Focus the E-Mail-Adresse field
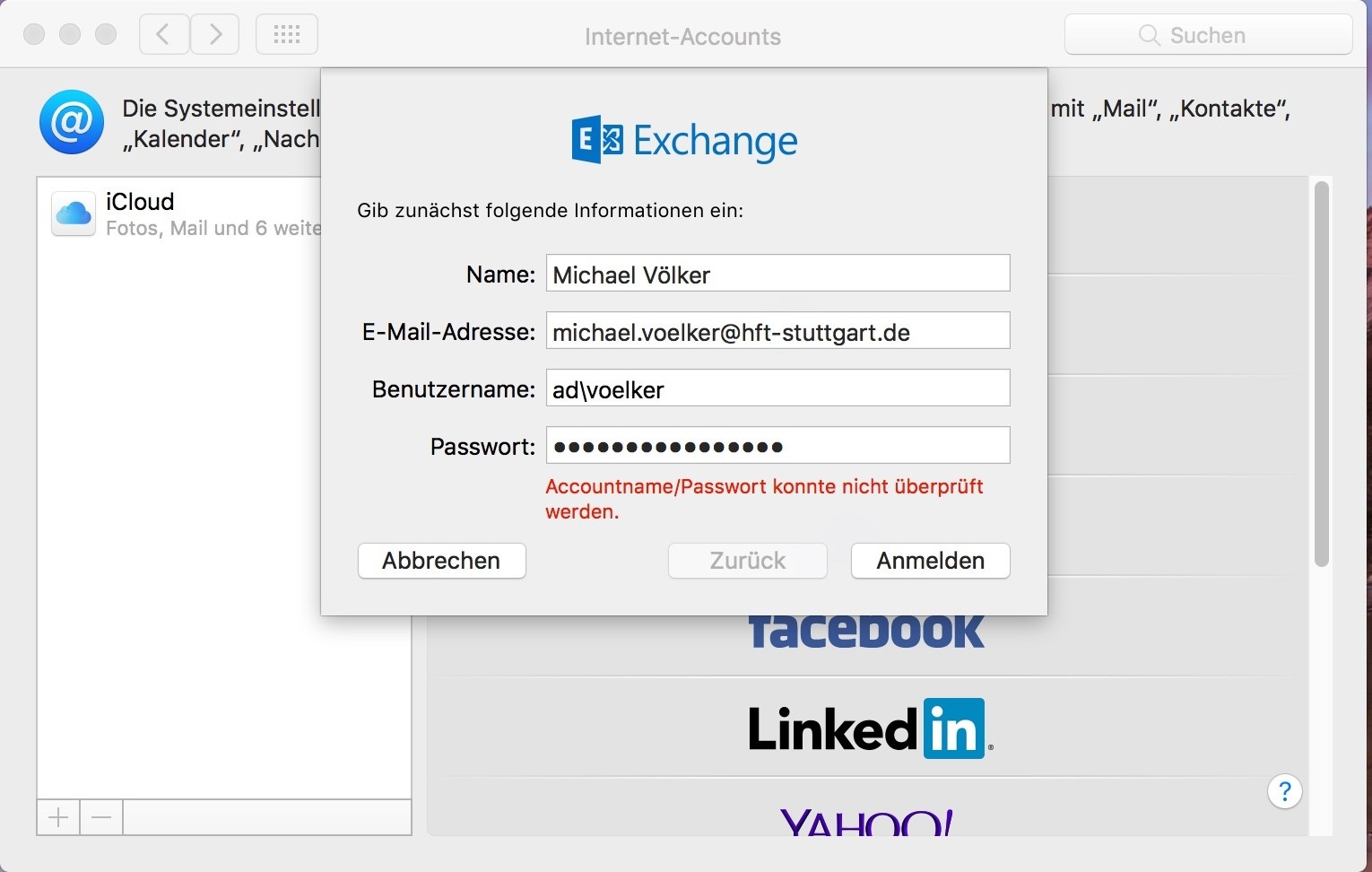This screenshot has height=872, width=1372. pyautogui.click(x=778, y=331)
